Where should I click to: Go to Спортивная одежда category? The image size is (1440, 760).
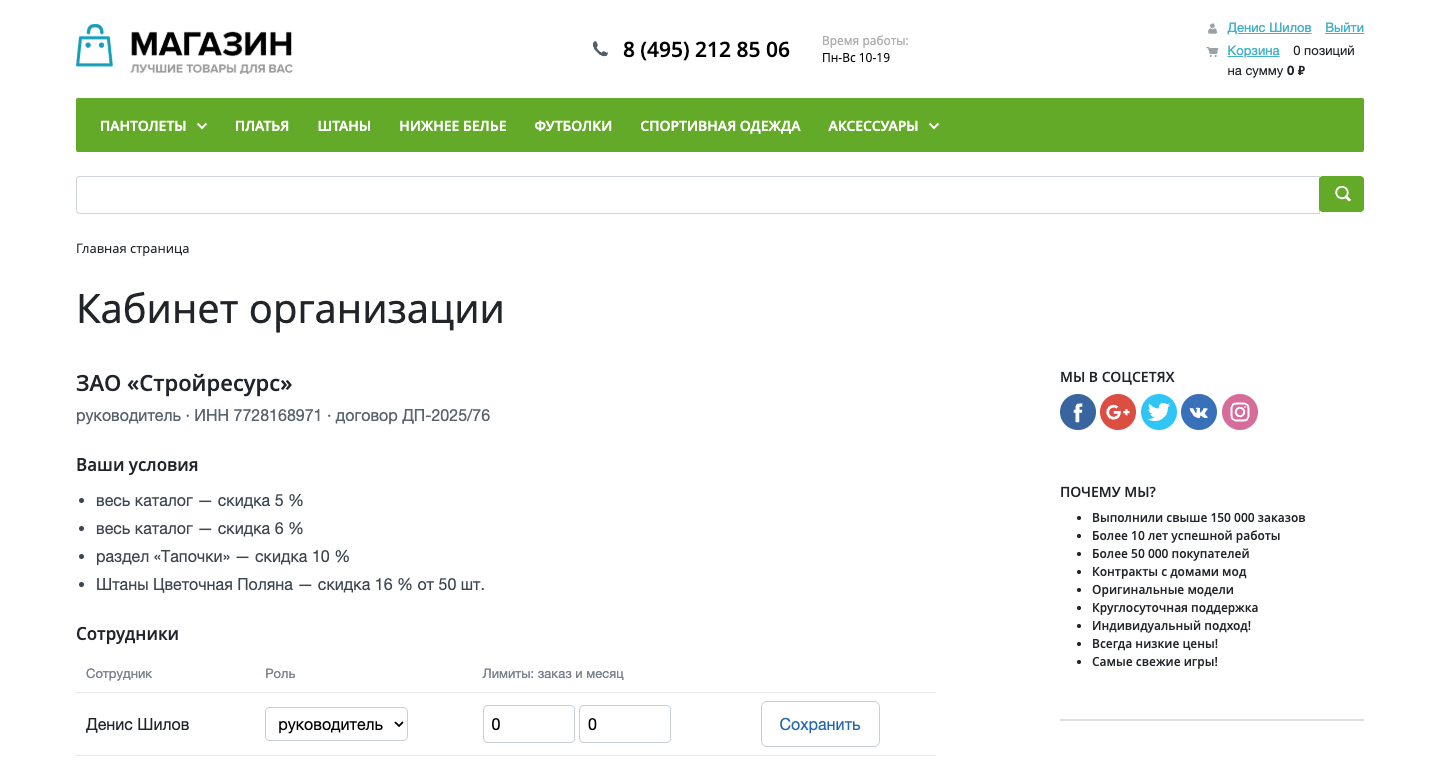pyautogui.click(x=720, y=126)
